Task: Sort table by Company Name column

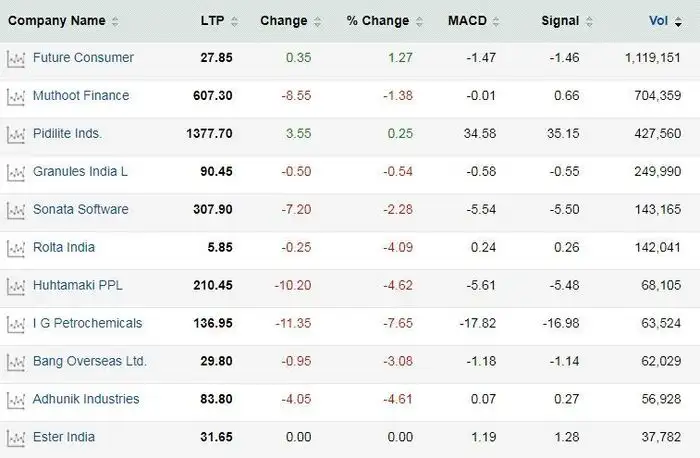Action: tap(56, 21)
